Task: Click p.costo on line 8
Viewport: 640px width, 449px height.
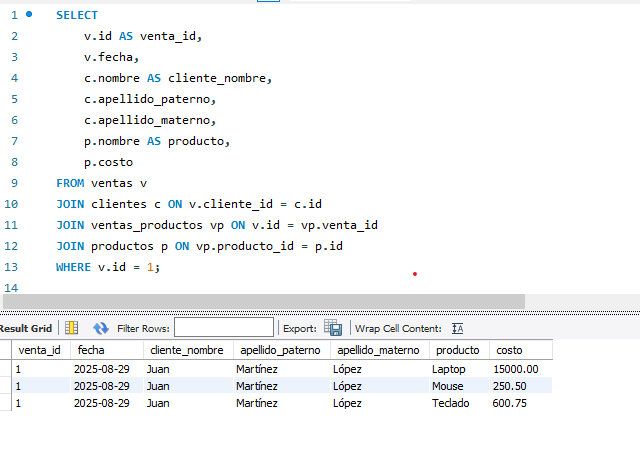Action: coord(108,162)
